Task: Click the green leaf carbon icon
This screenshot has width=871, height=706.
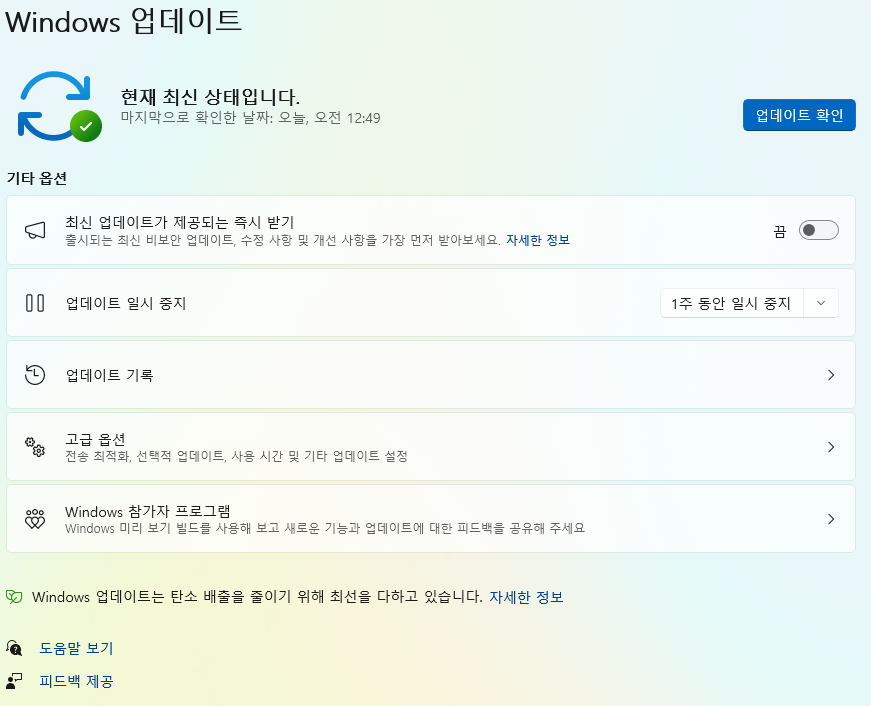Action: point(14,597)
